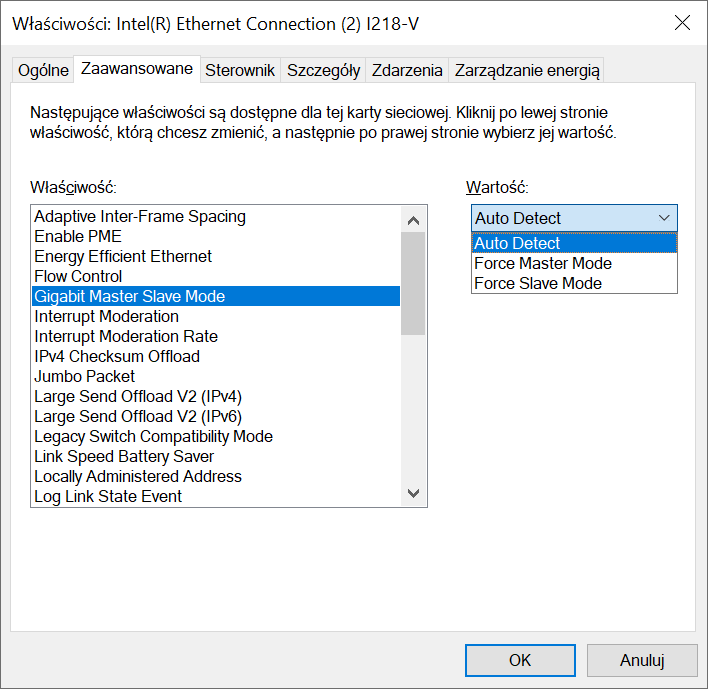Select Energy Efficient Ethernet property
The height and width of the screenshot is (689, 708).
point(123,256)
